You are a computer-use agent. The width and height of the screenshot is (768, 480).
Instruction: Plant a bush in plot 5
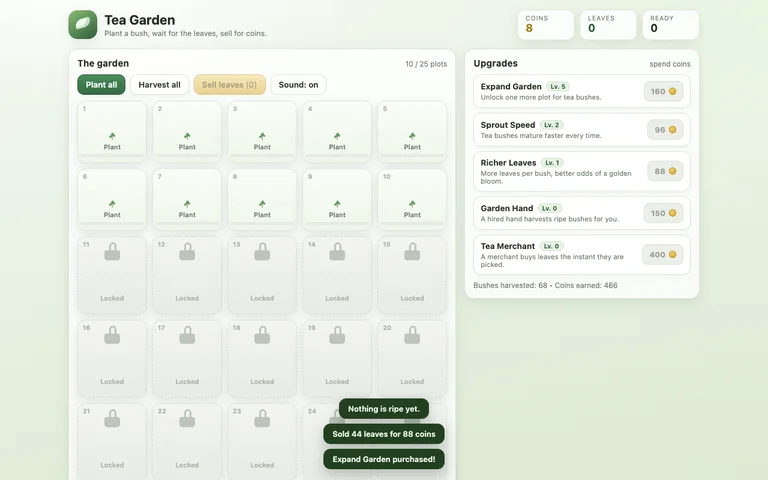pos(412,132)
